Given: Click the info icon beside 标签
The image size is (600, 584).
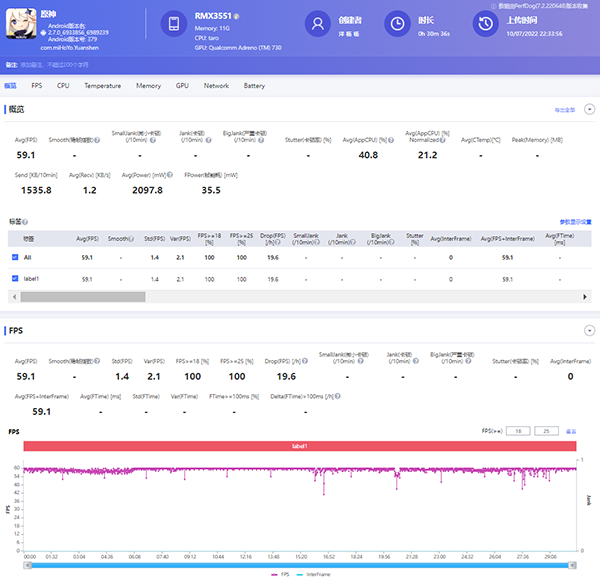Looking at the screenshot, I should pos(25,221).
